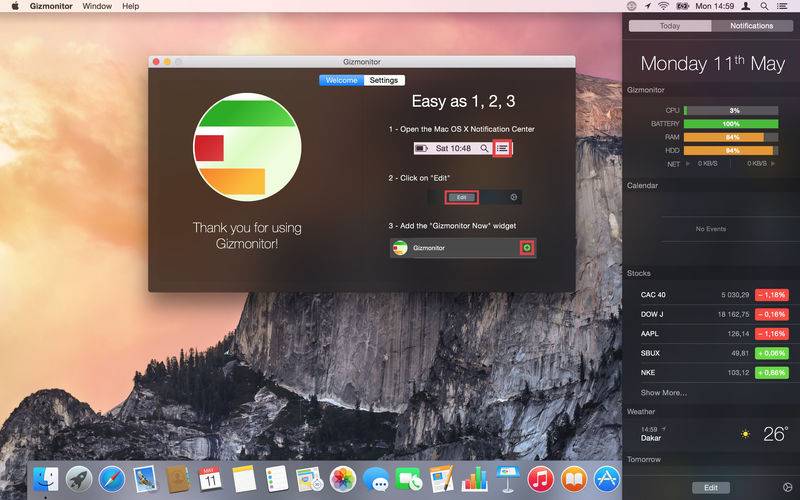
Task: Open the Photos app in dock
Action: pyautogui.click(x=343, y=480)
